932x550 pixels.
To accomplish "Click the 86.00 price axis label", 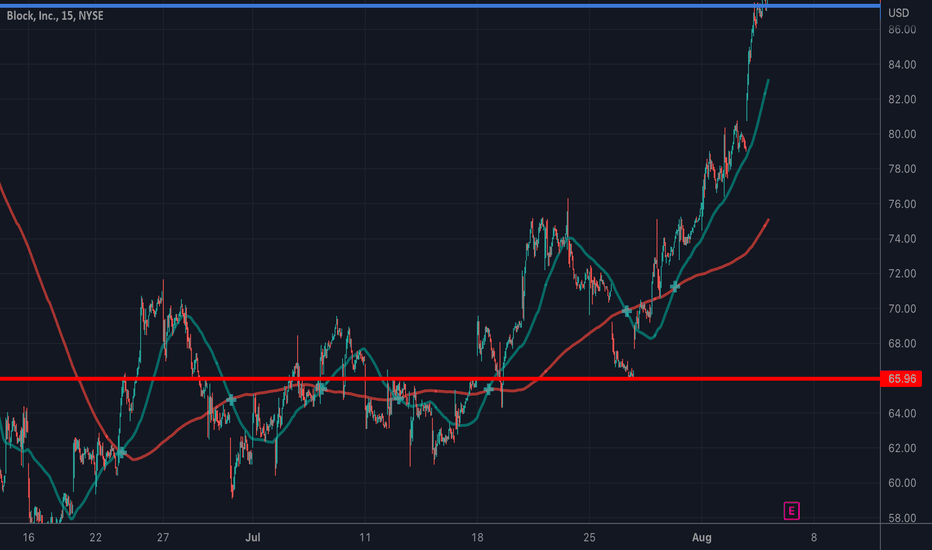I will click(902, 30).
